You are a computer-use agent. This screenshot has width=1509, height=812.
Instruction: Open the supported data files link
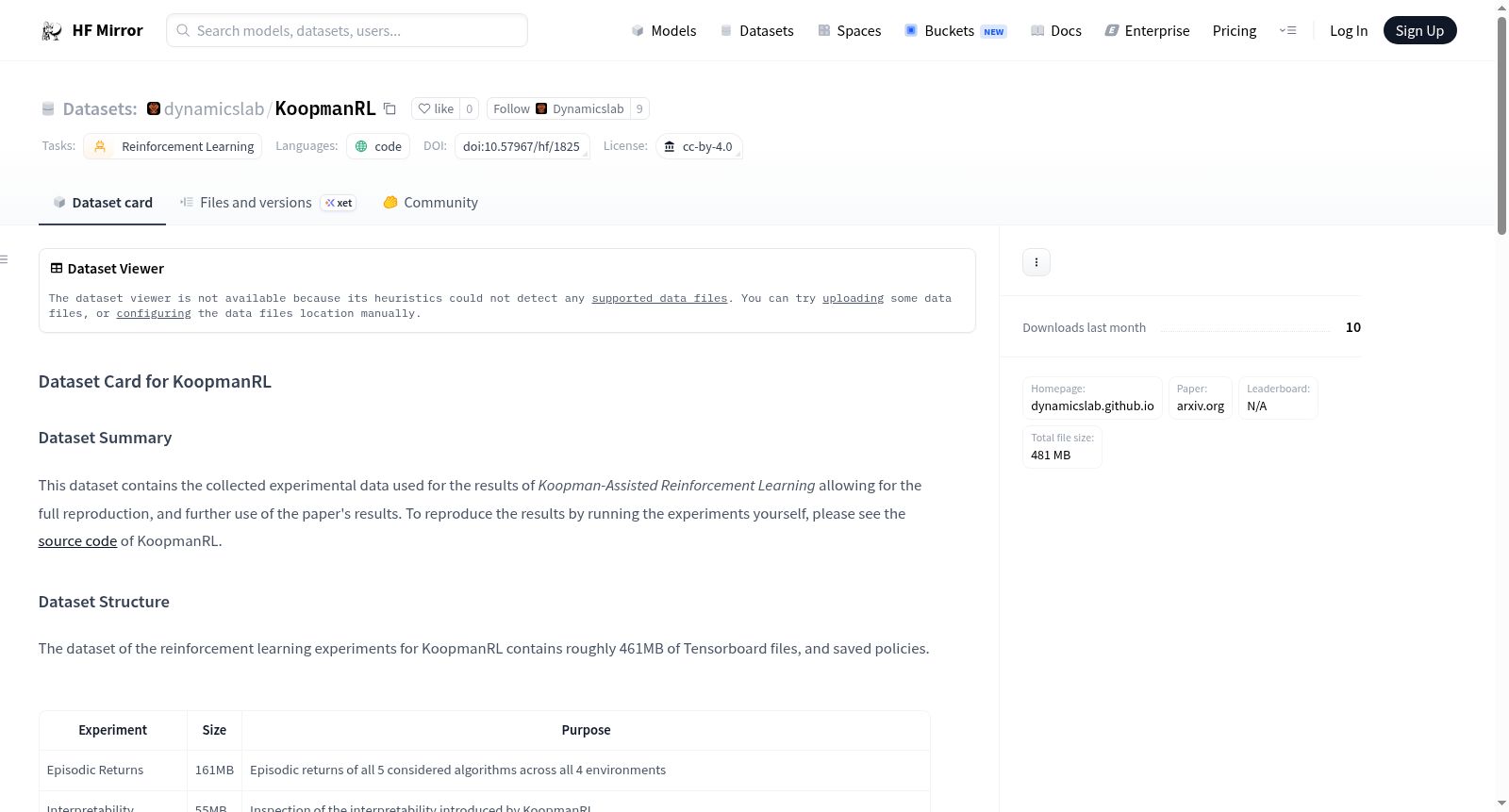(659, 298)
